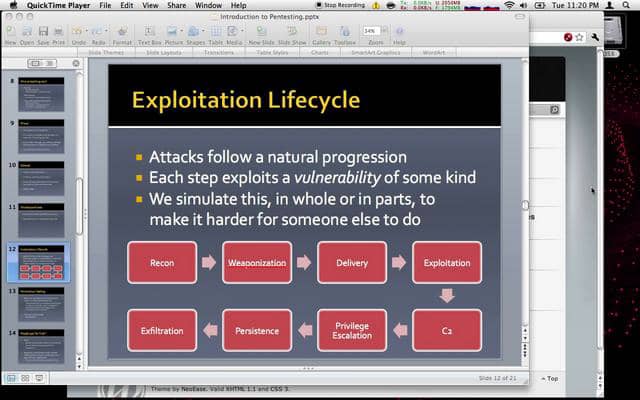Click the New presentation toolbar icon
This screenshot has width=640, height=400.
pos(11,32)
